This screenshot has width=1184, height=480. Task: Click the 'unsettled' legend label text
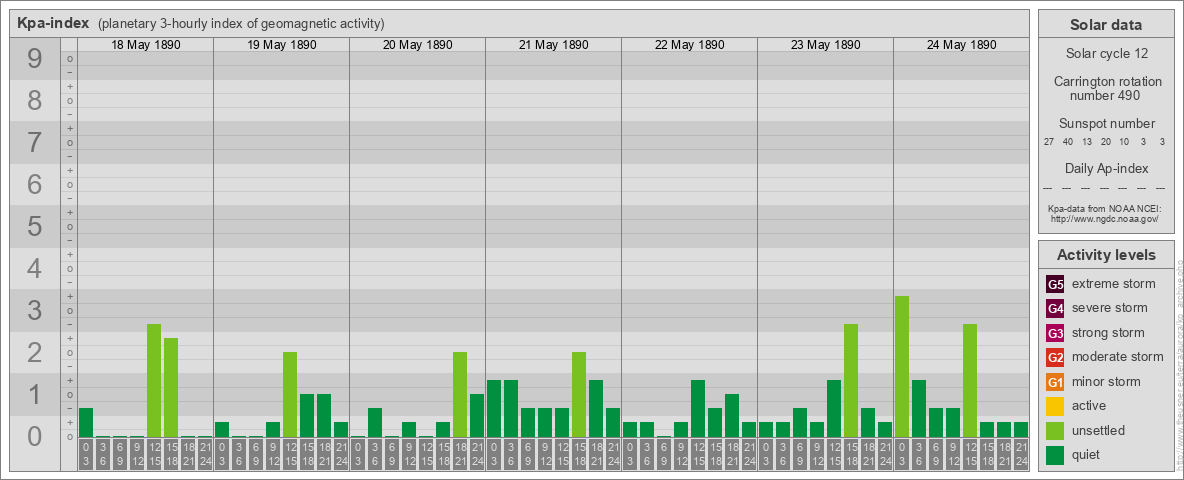point(1098,431)
